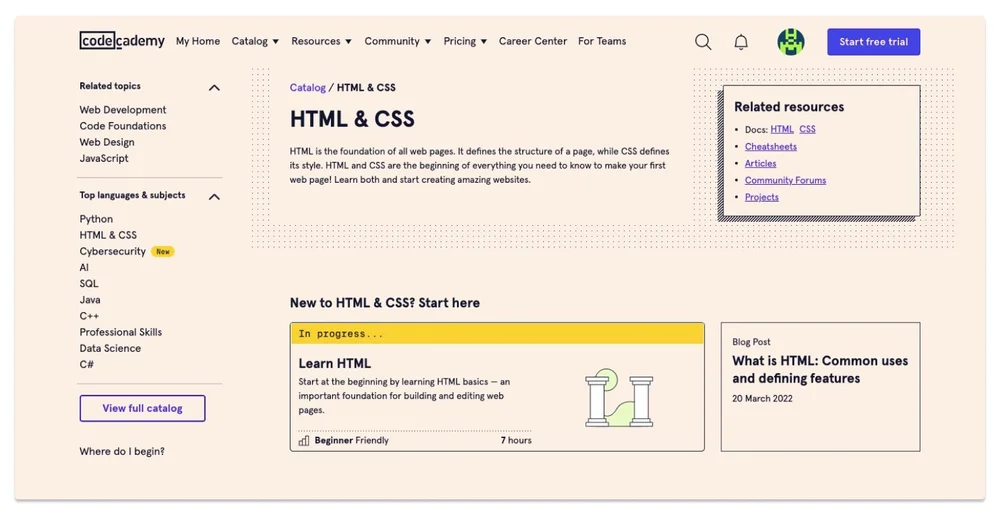Open For Teams page
1000x515 pixels.
[602, 41]
